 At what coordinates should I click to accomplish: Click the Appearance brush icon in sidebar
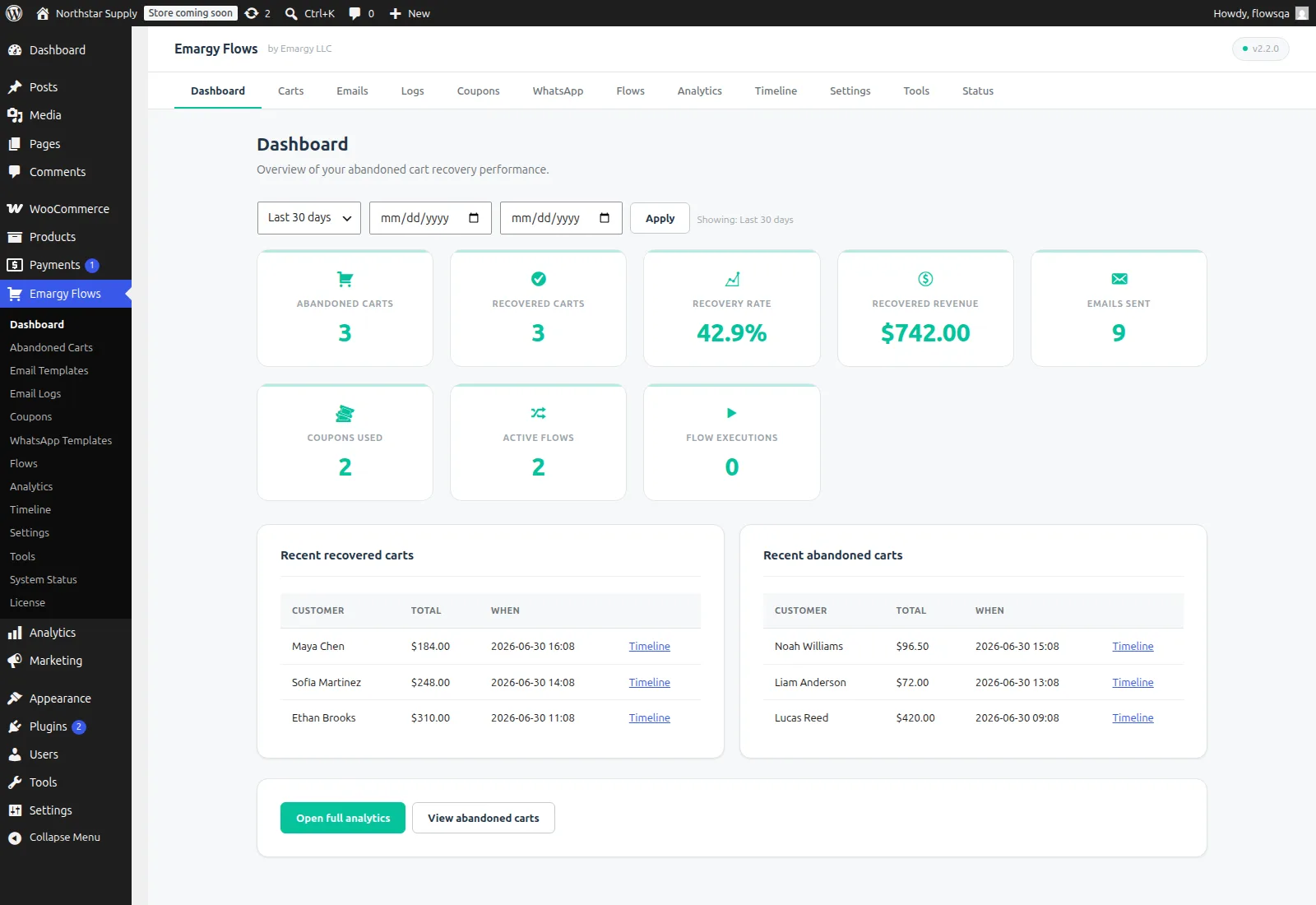click(15, 698)
